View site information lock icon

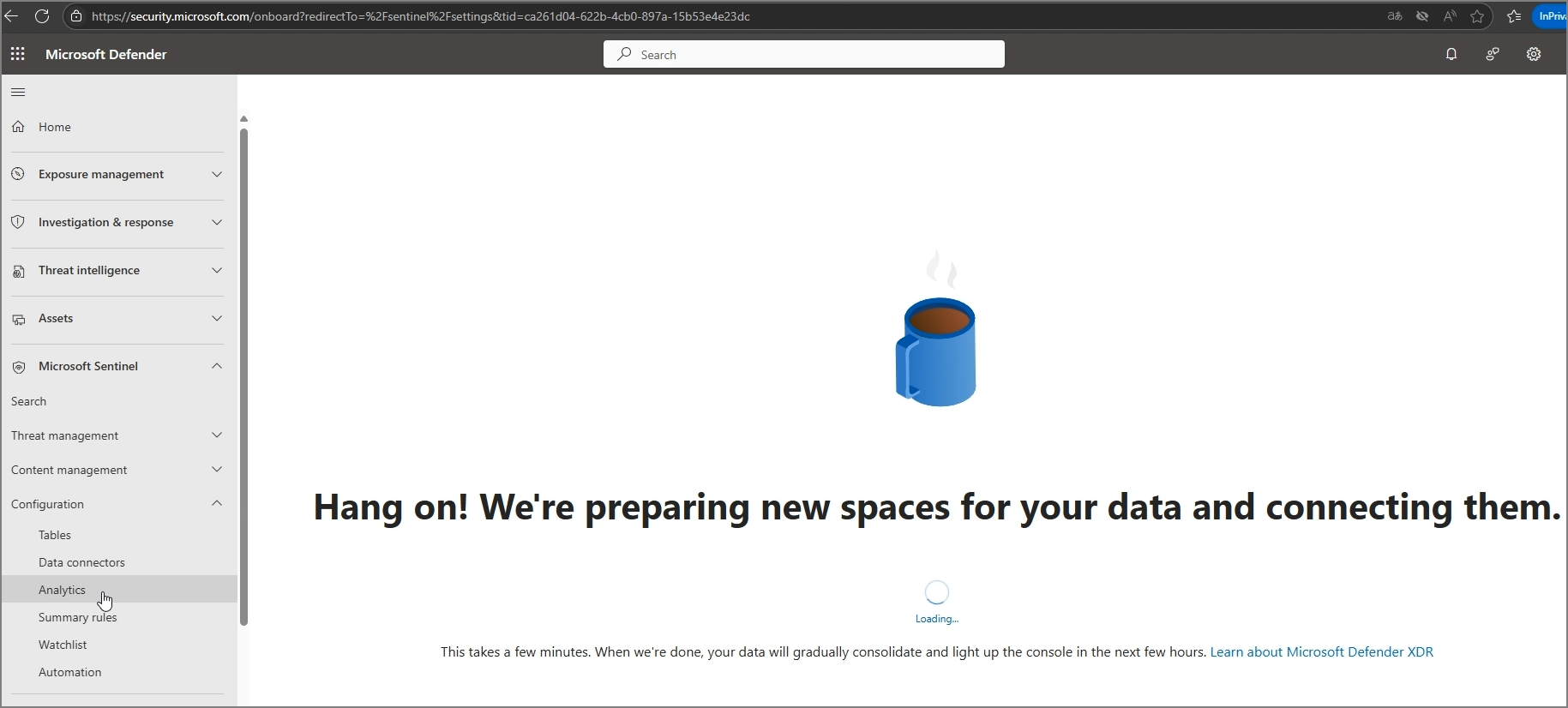(x=76, y=16)
